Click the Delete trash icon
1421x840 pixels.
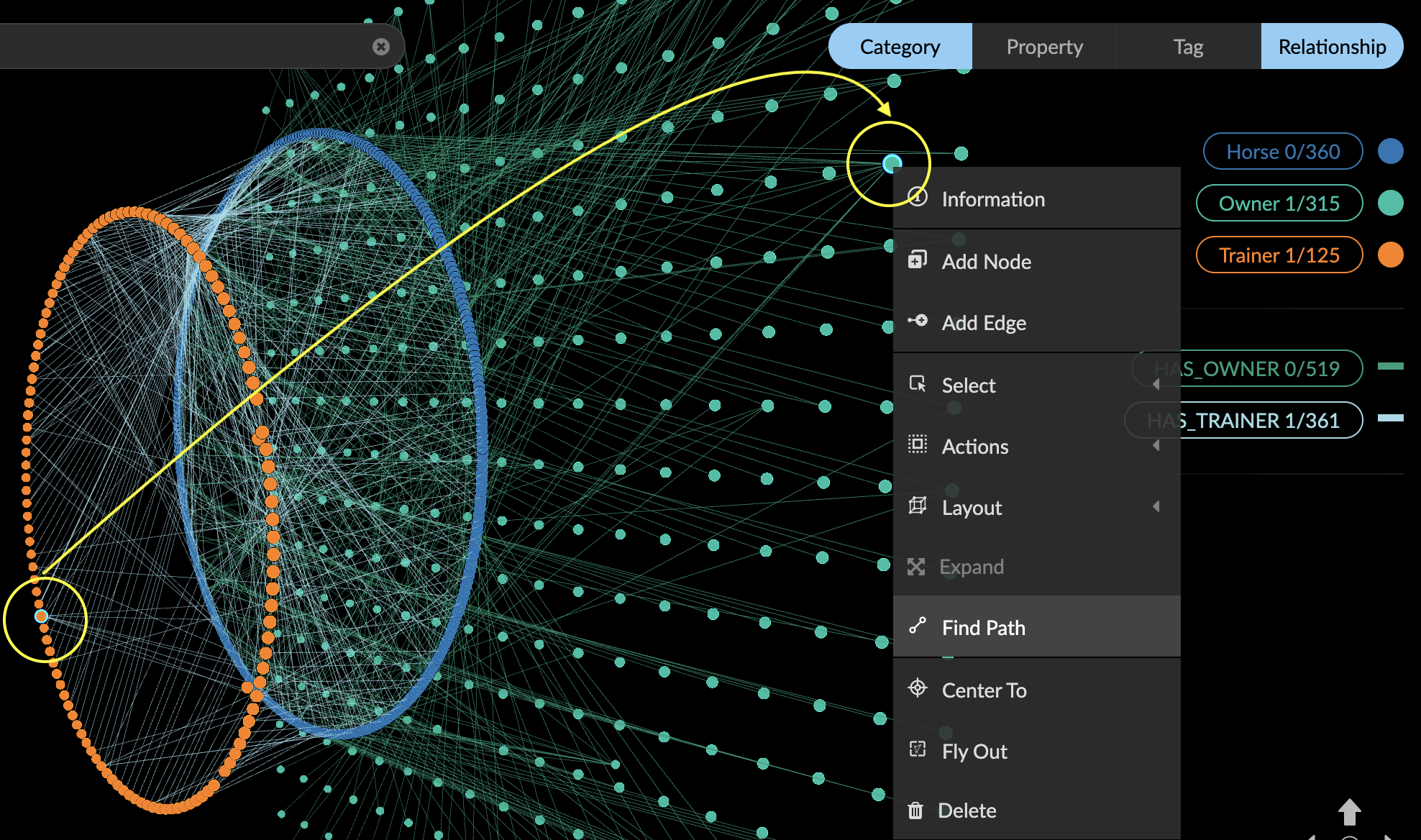pos(915,811)
